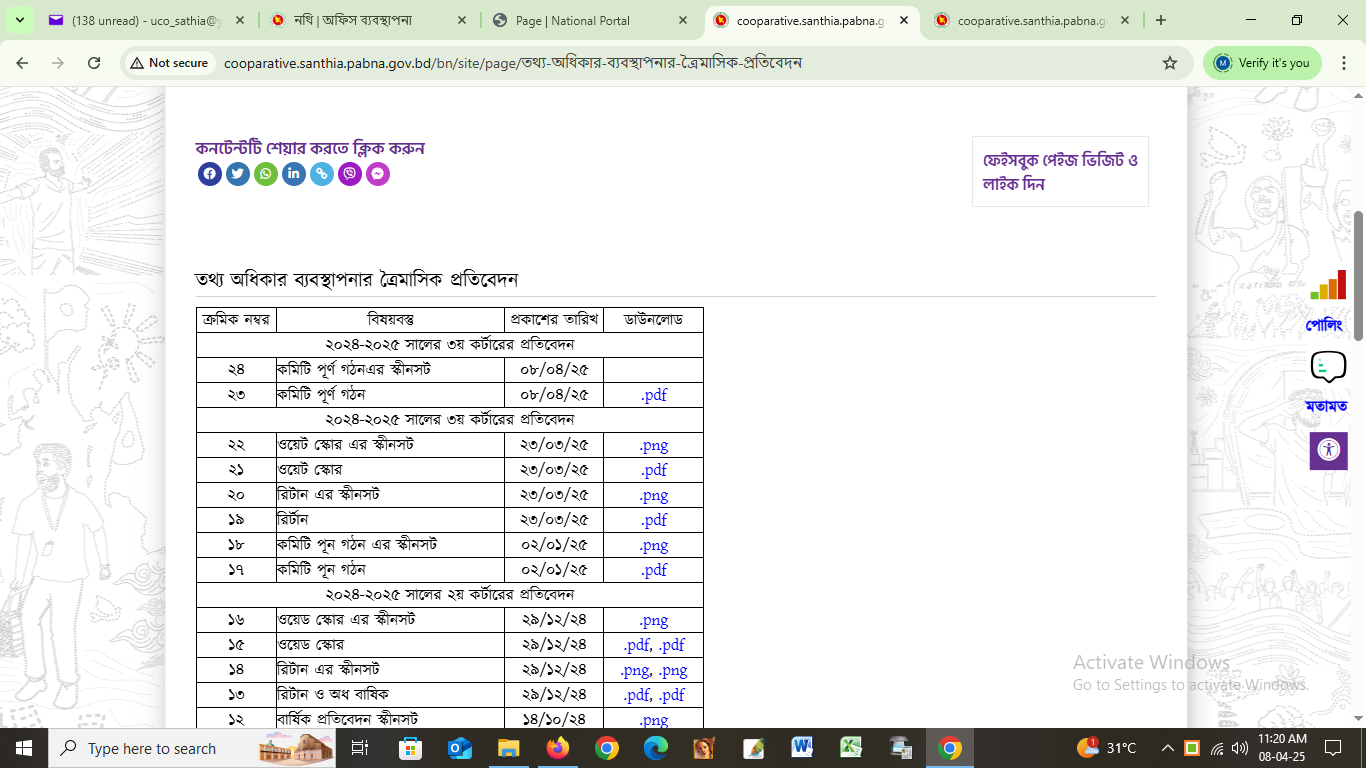Switch to the নথি অফিস ব্যবস্থাপনা tab

point(353,20)
